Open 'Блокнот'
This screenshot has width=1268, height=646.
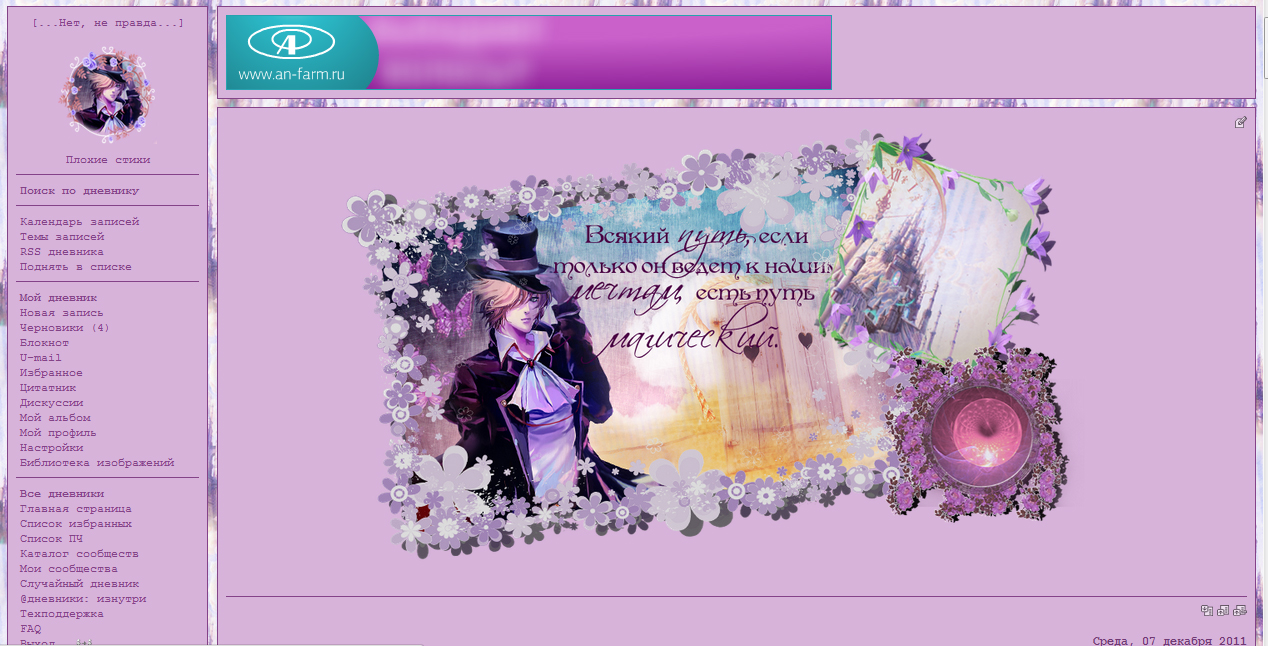tap(44, 342)
